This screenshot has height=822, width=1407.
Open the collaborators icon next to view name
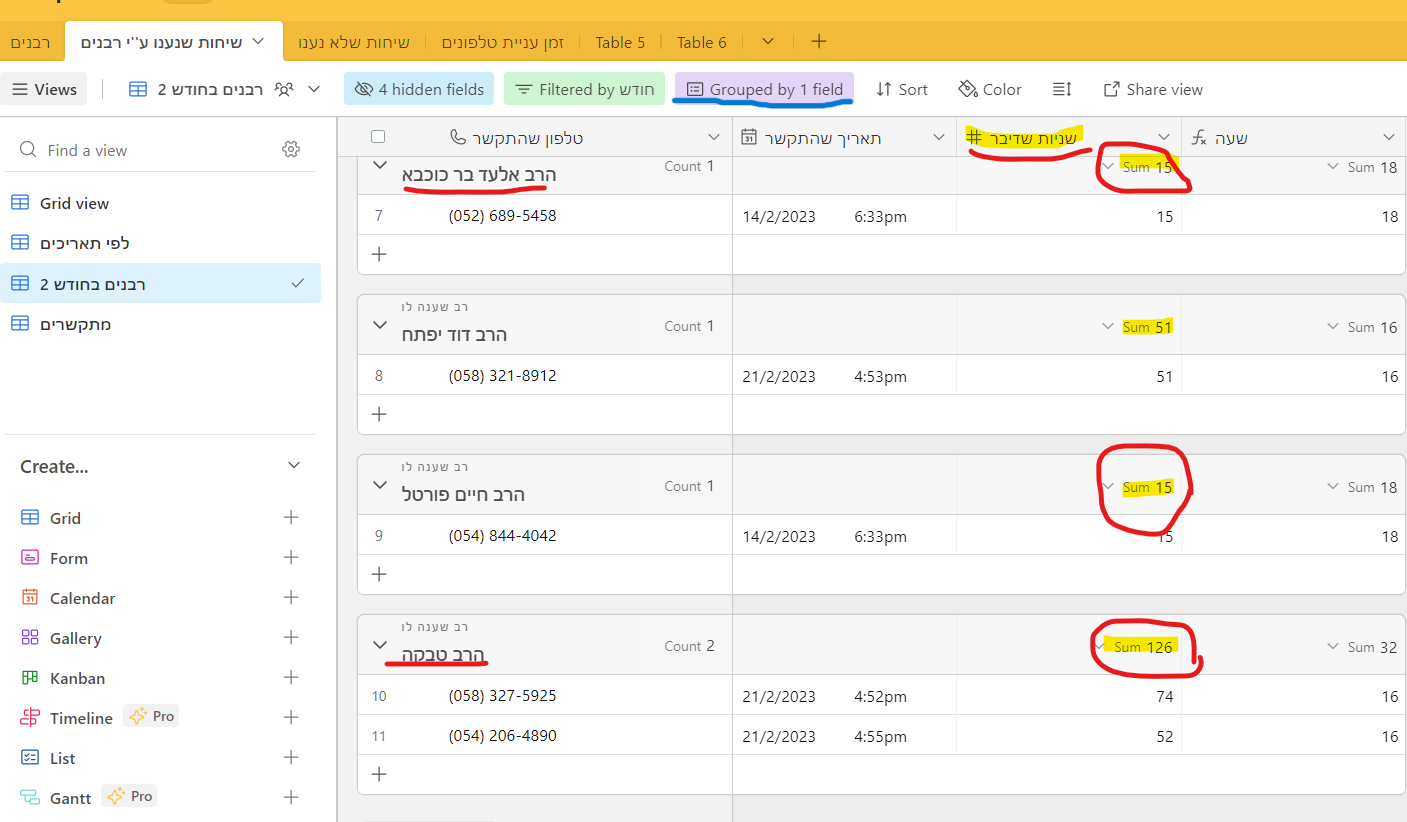coord(285,89)
